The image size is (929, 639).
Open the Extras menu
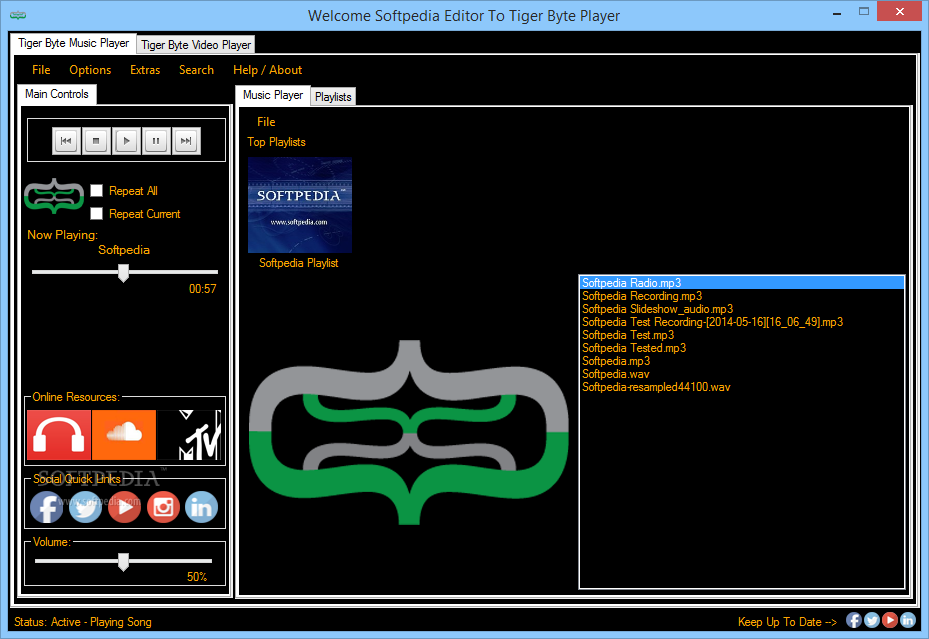click(x=145, y=70)
